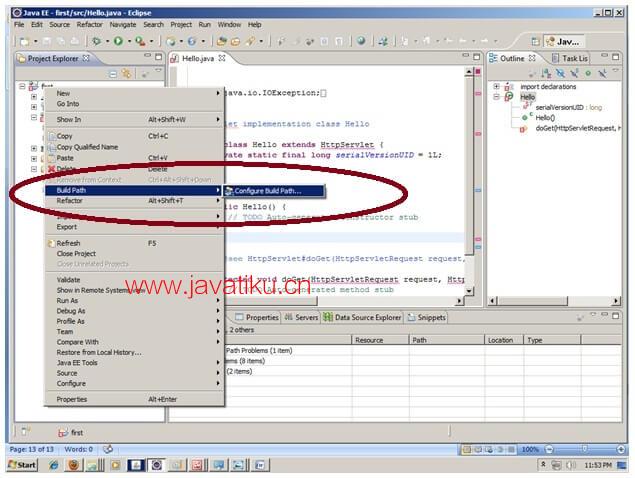Collapse the Hello class in Outline
Screen dimensions: 635x478
click(496, 97)
